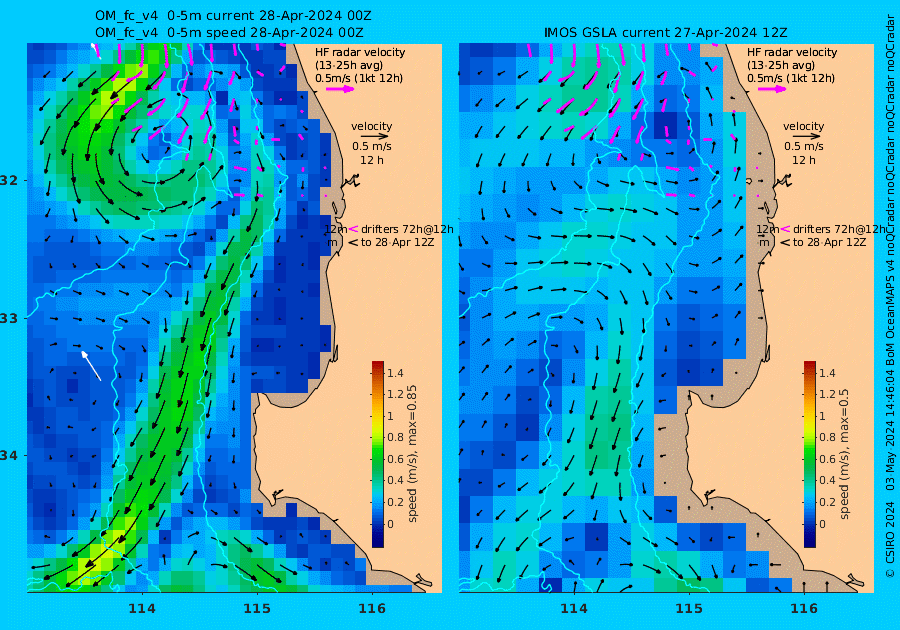Click 'speed (m/s), max=0.85' colorbar label
This screenshot has width=900, height=630.
pos(412,454)
